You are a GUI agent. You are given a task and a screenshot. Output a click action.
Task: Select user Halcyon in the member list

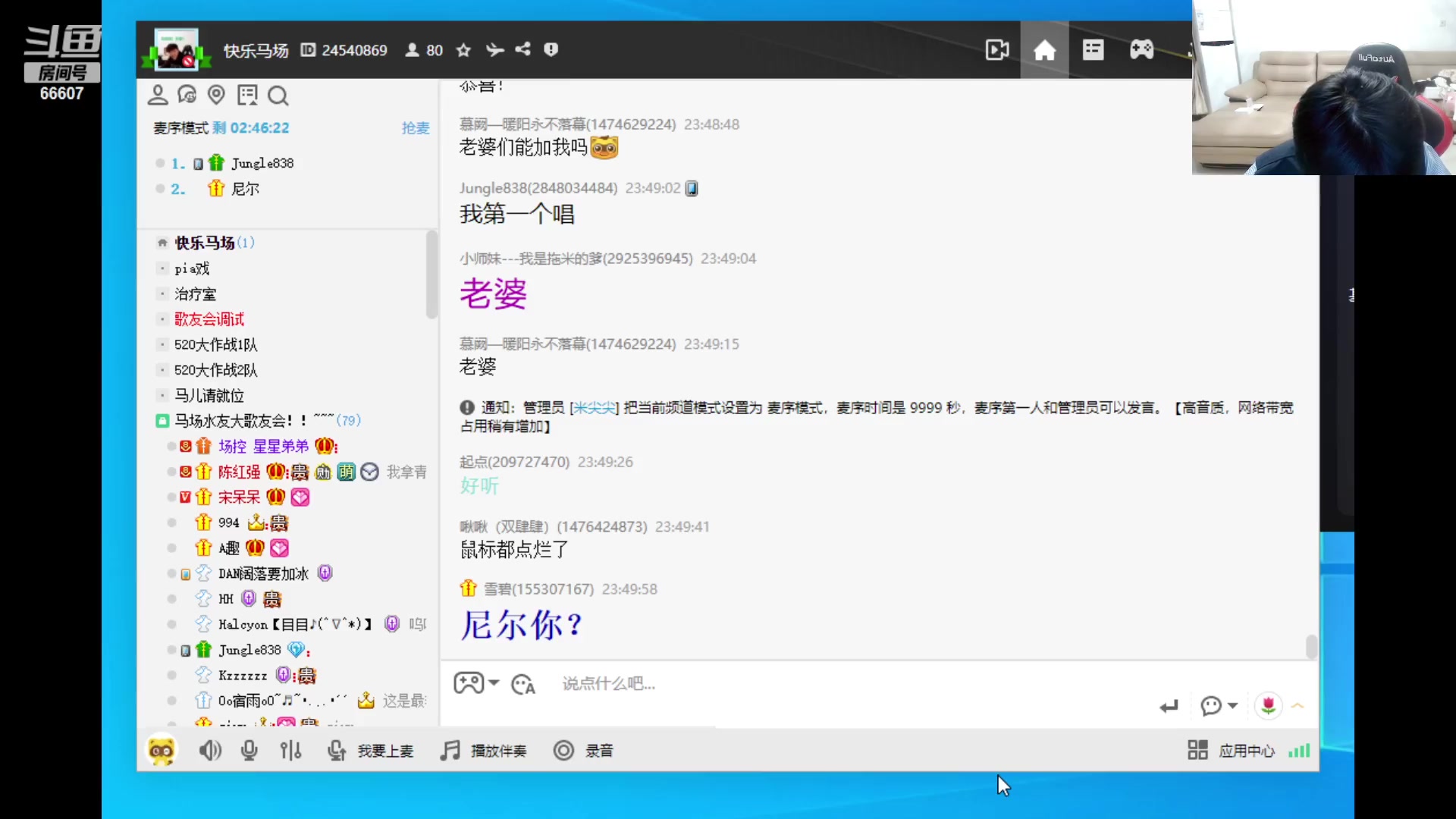tap(295, 624)
